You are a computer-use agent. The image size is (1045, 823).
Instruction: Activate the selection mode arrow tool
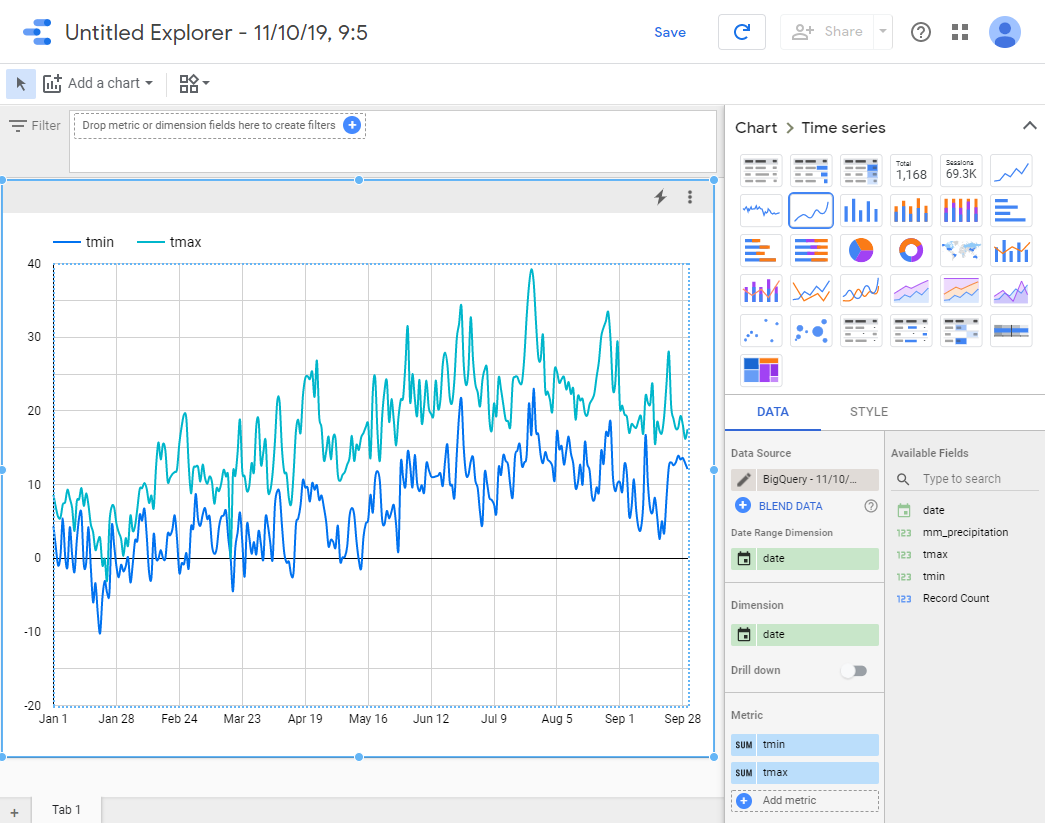pos(21,83)
